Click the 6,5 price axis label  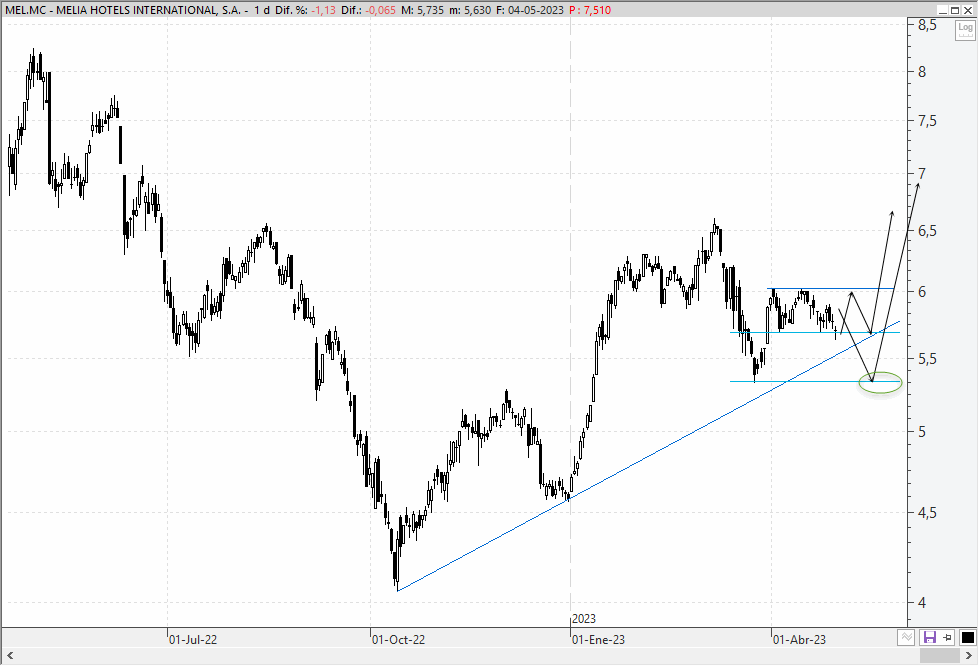pos(927,231)
